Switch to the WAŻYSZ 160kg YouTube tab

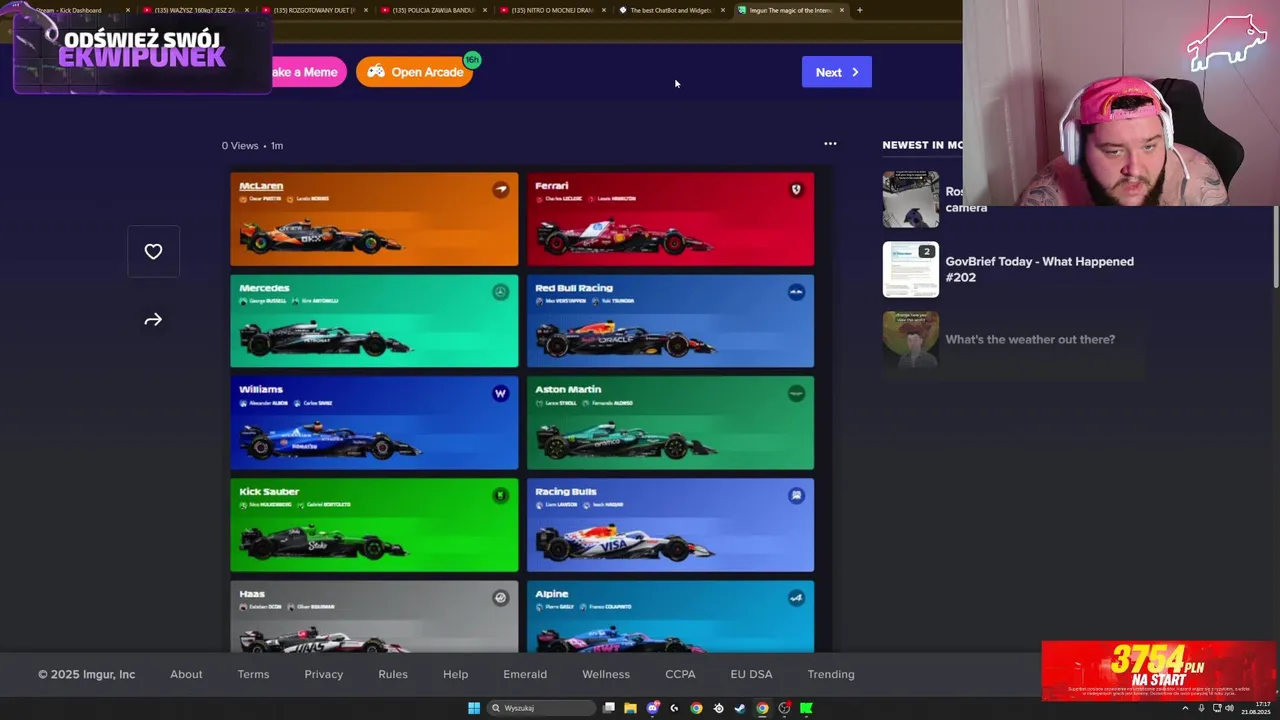click(x=195, y=10)
